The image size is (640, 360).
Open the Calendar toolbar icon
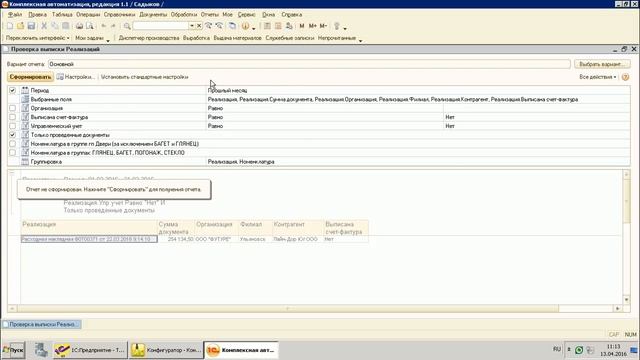[x=278, y=26]
